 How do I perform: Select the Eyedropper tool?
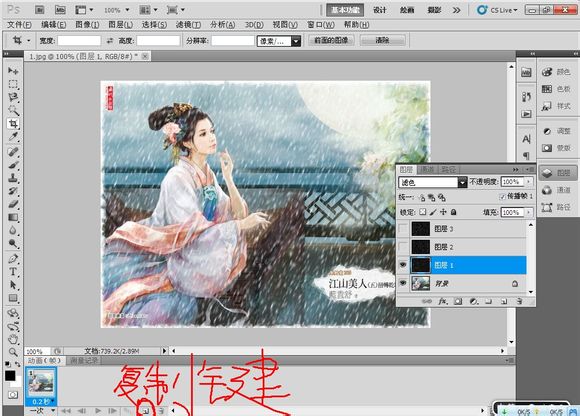click(x=13, y=136)
